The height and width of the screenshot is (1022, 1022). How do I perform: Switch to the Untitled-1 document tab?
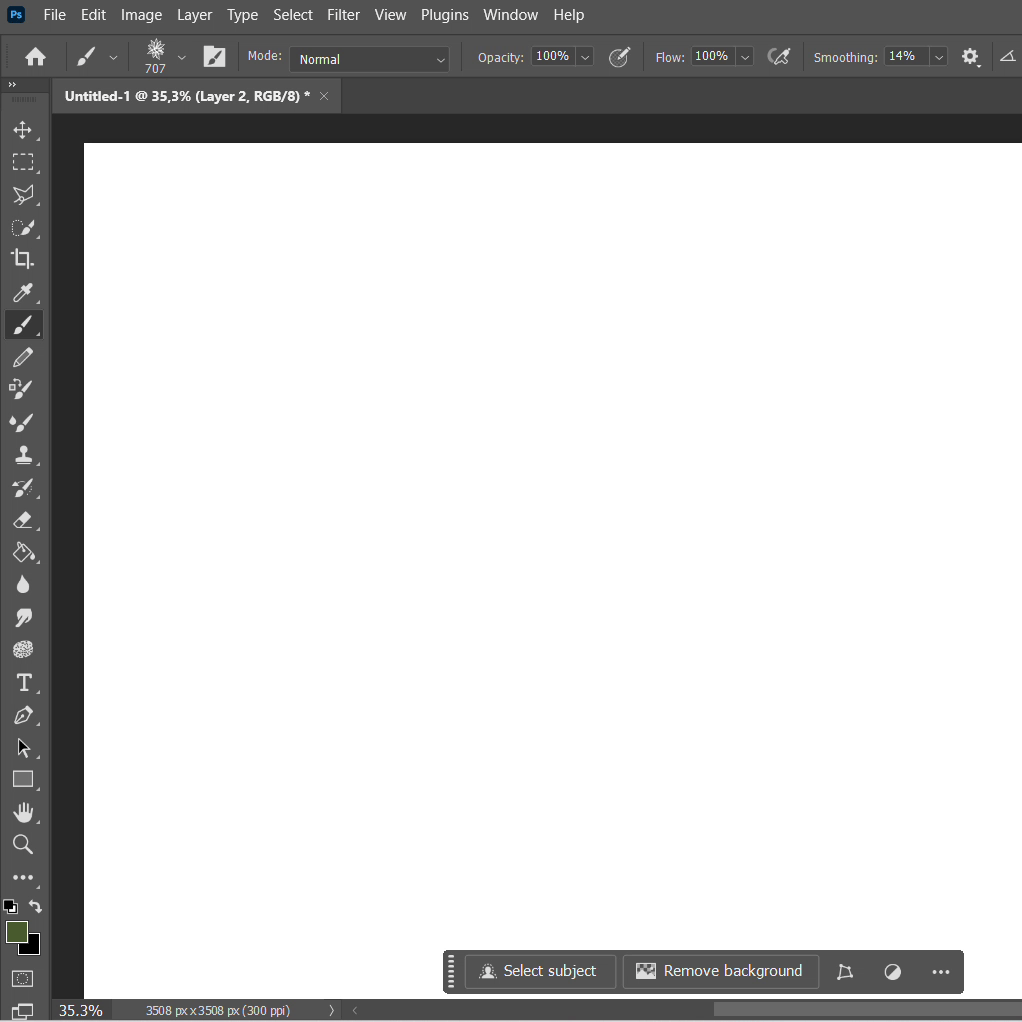pyautogui.click(x=185, y=95)
